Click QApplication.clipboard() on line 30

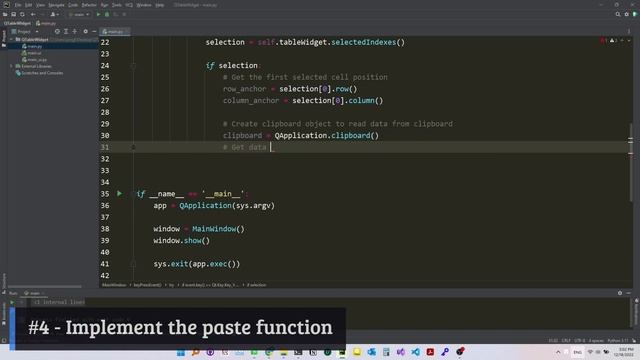[x=327, y=136]
